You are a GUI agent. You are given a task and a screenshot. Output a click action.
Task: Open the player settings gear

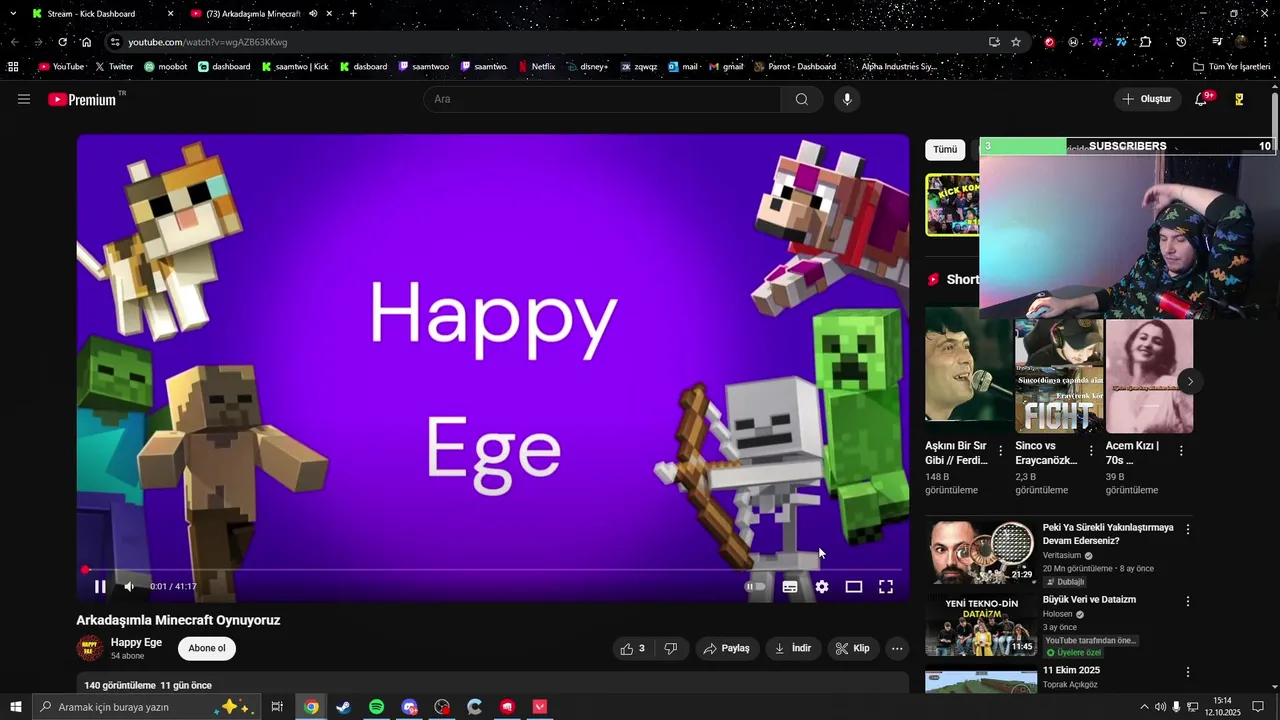click(822, 587)
